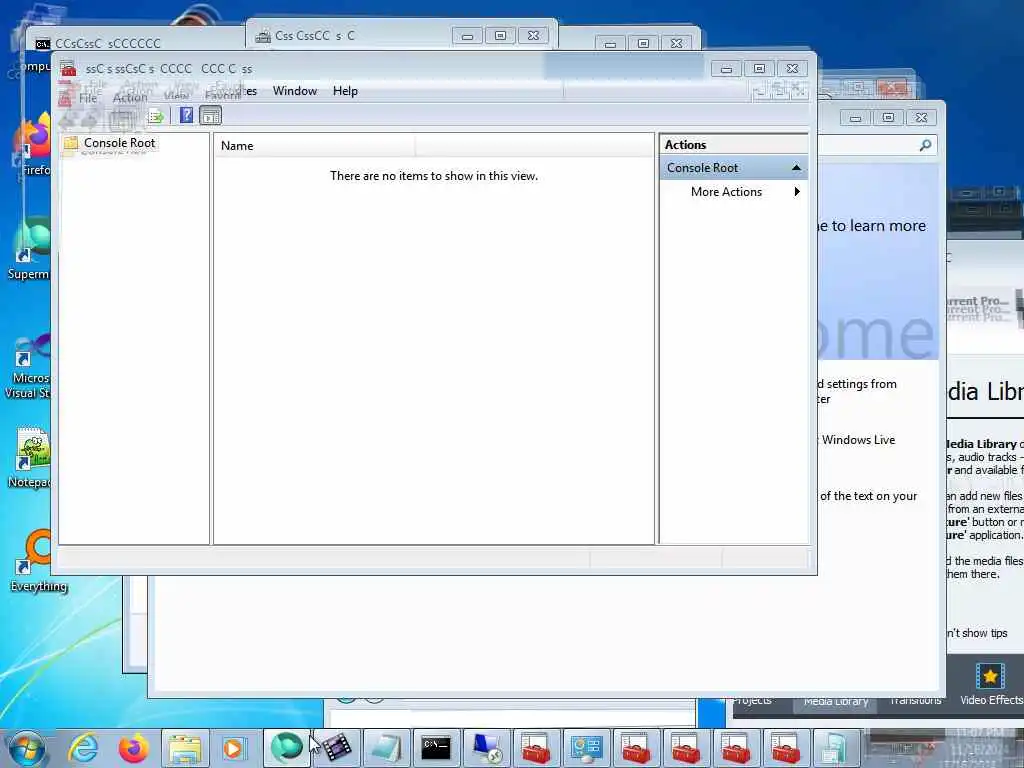Switch to the Command Prompt taskbar icon
This screenshot has width=1024, height=768.
(x=436, y=748)
